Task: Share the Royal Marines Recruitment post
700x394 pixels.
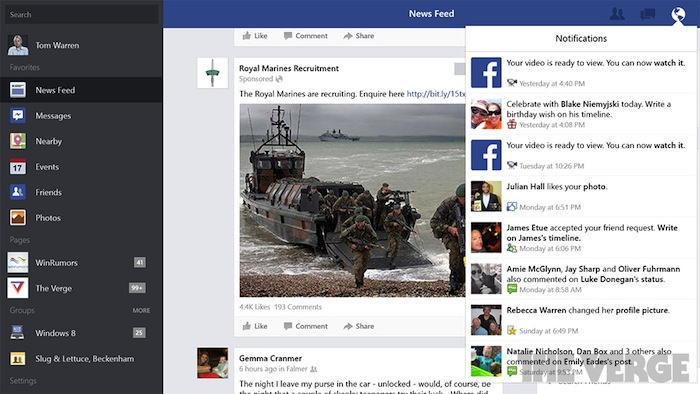Action: [359, 326]
